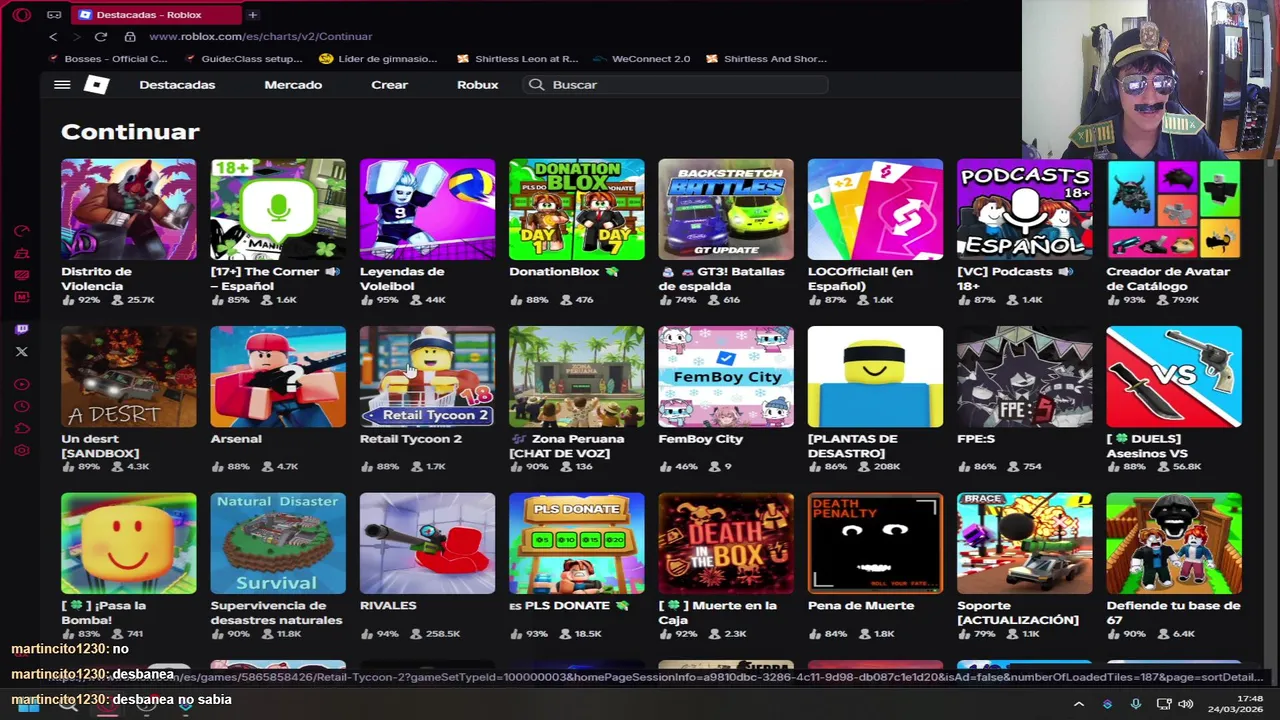Click the Buscar search field

675,85
